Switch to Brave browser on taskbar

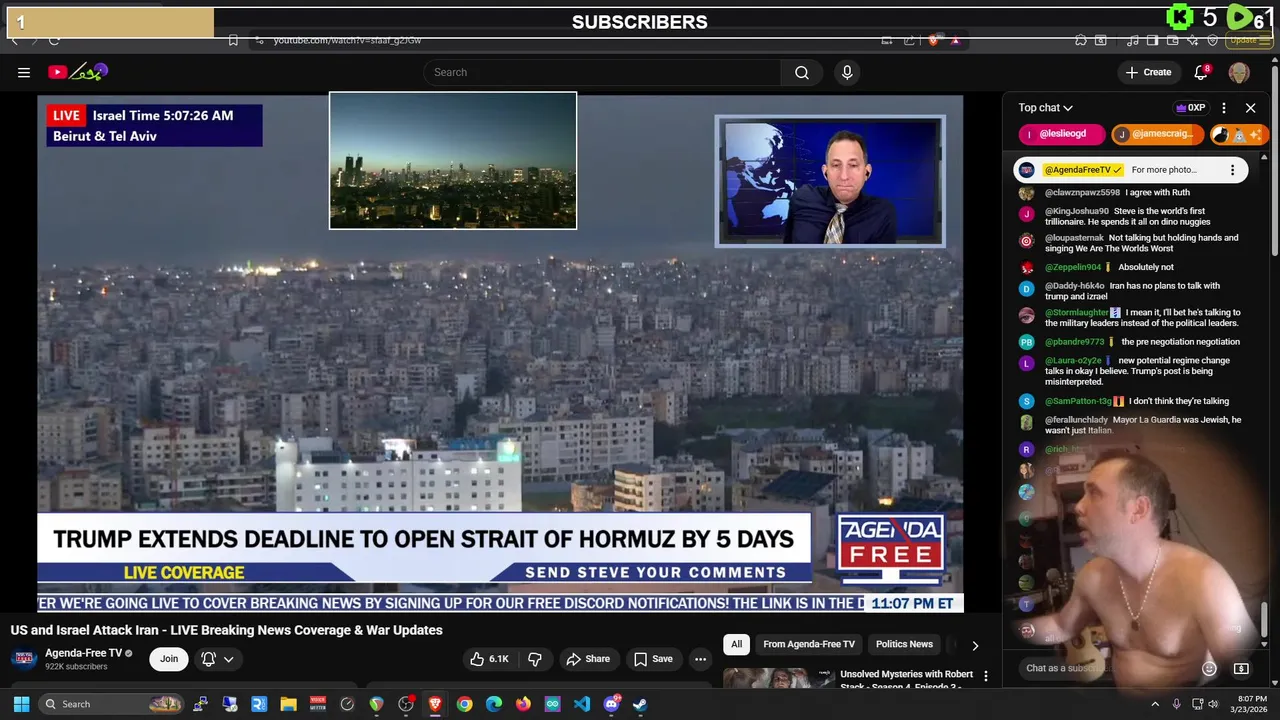435,704
